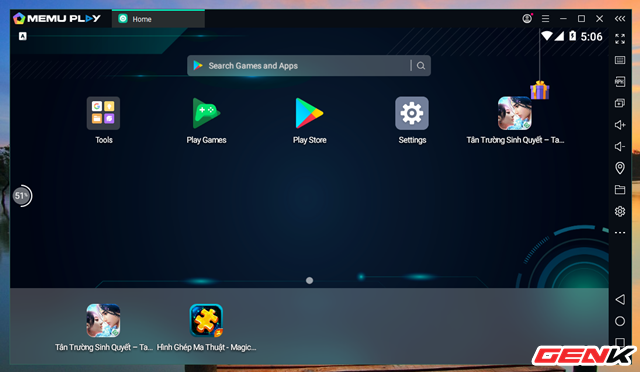Viewport: 640px width, 372px height.
Task: Switch to the Home tab
Action: click(158, 19)
